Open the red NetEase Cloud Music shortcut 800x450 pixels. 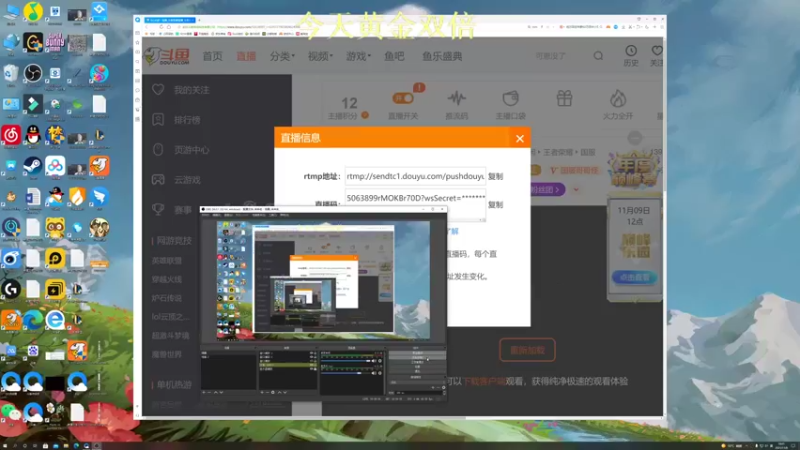click(x=11, y=135)
